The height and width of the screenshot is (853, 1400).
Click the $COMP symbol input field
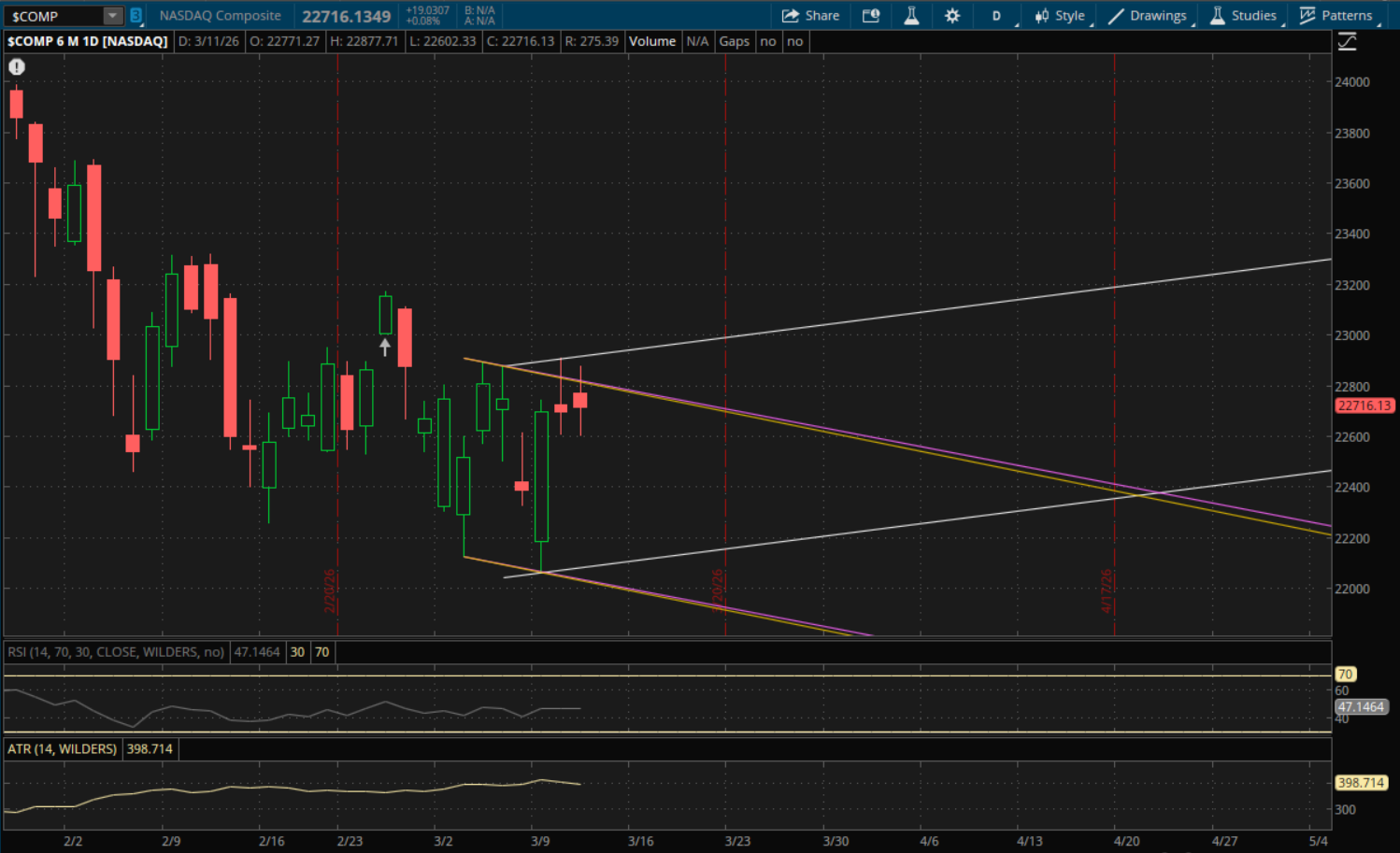click(52, 16)
